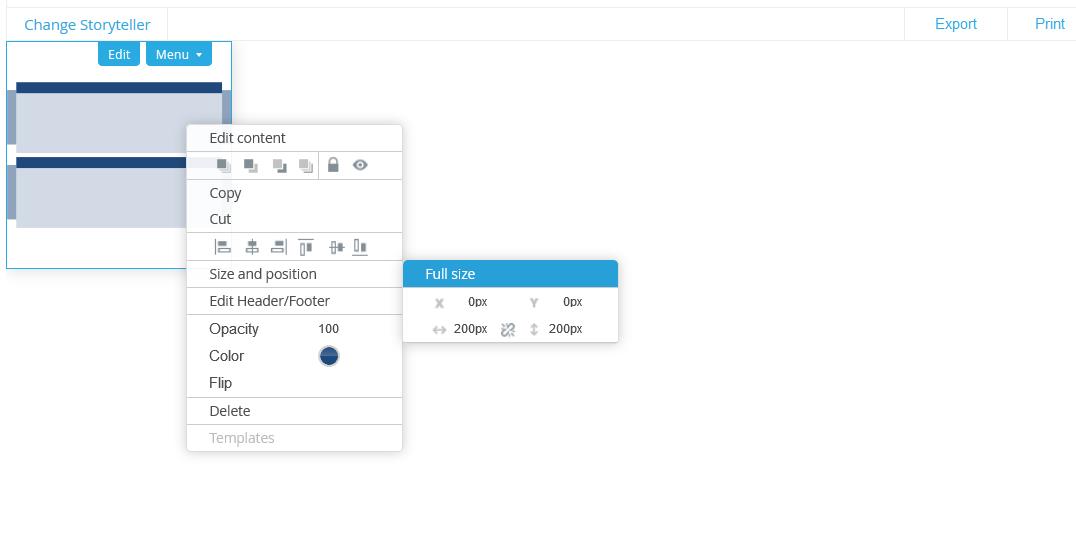Click the send to back layer icon
The height and width of the screenshot is (544, 1076).
[x=306, y=166]
